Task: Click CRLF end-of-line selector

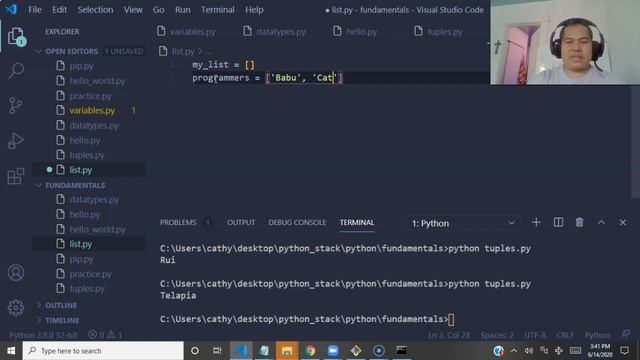Action: click(565, 335)
